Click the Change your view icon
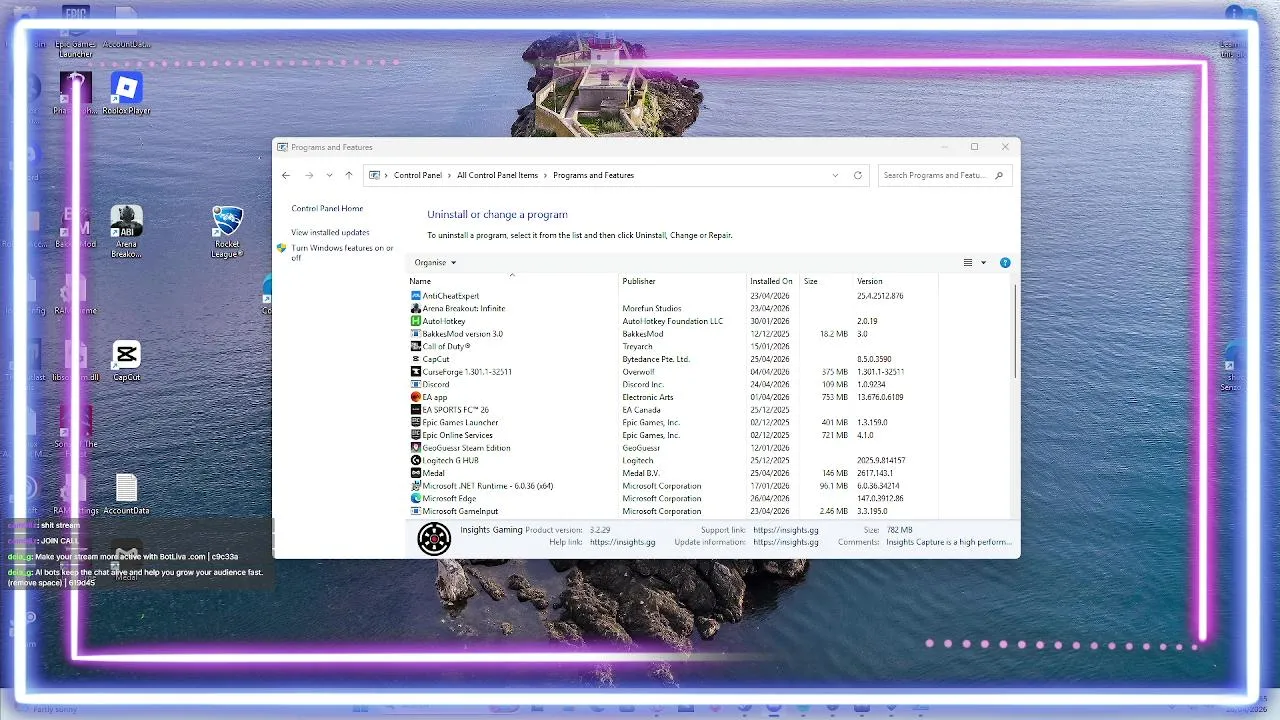Screen dimensions: 1280x720 967,263
